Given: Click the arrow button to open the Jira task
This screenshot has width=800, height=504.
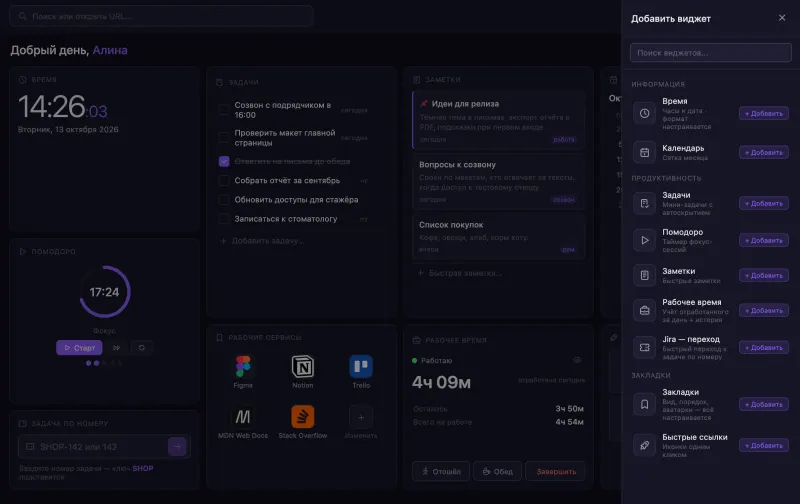Looking at the screenshot, I should pos(177,447).
